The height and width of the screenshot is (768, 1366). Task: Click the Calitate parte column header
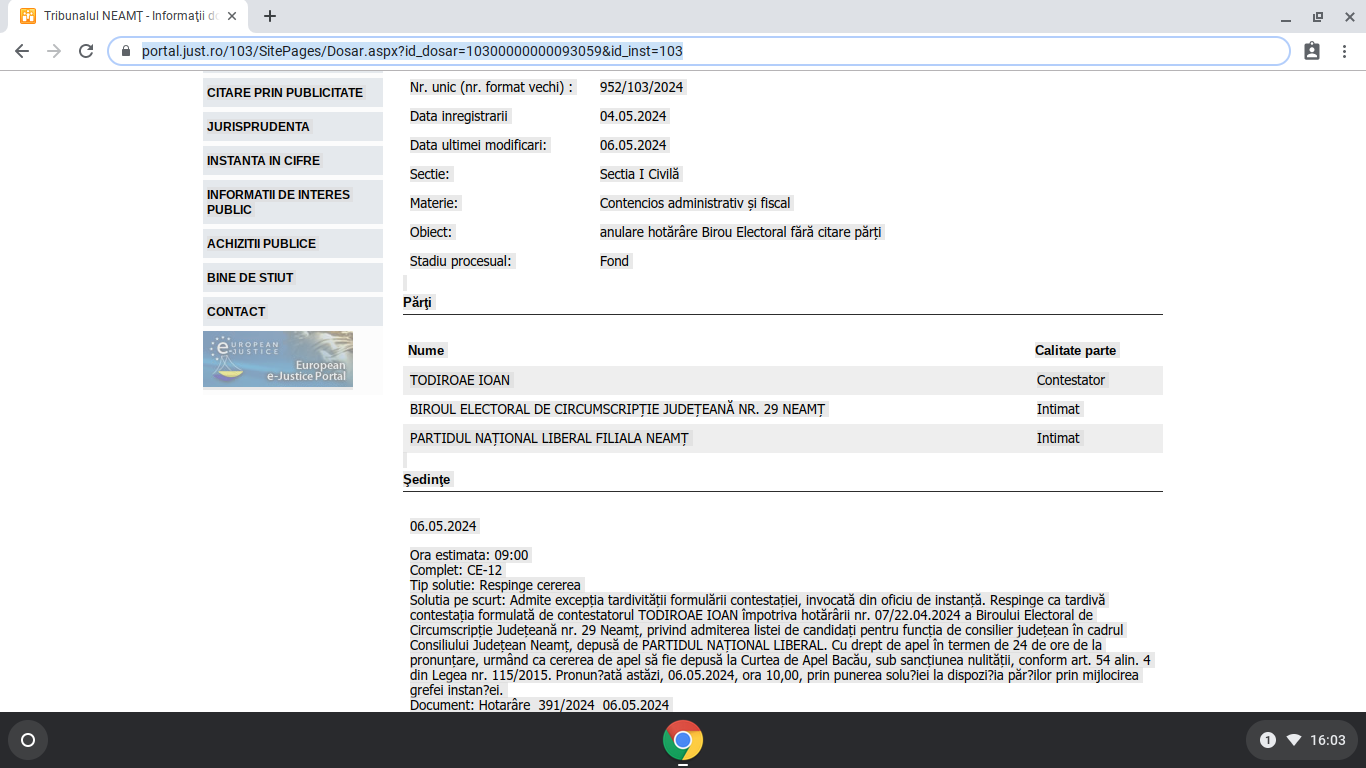[x=1076, y=350]
